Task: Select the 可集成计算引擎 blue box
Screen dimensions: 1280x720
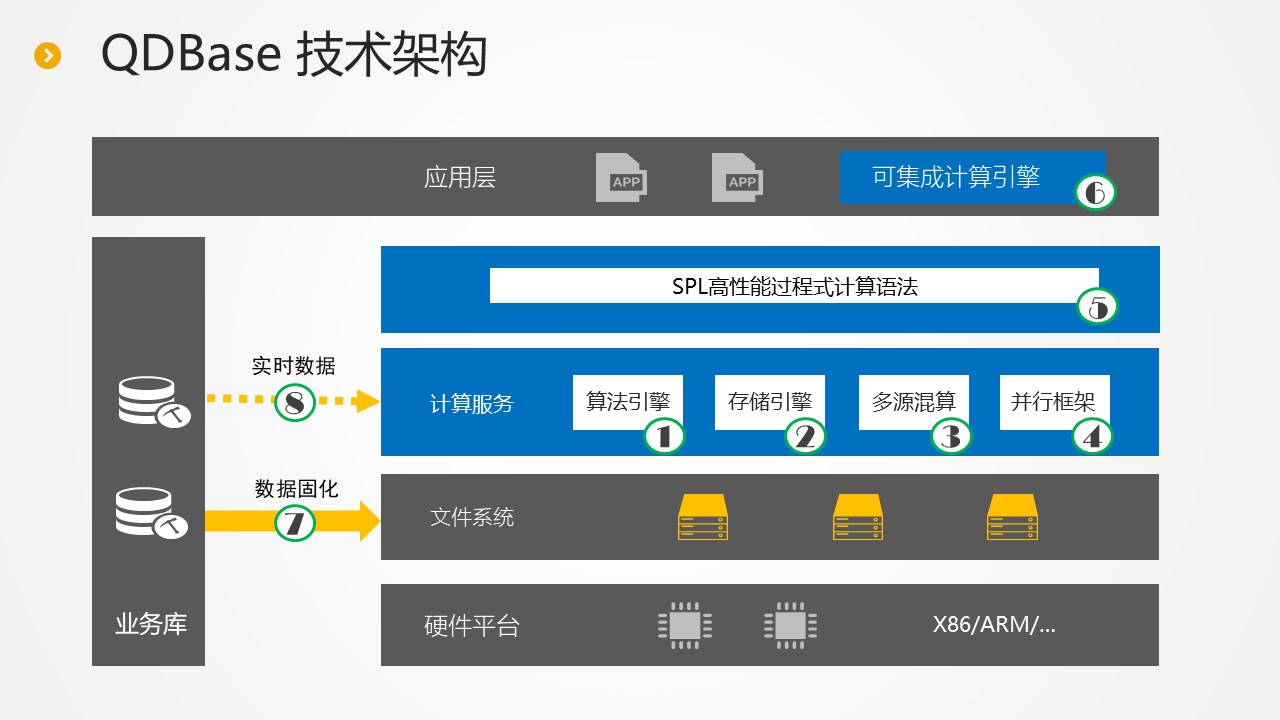Action: 972,177
